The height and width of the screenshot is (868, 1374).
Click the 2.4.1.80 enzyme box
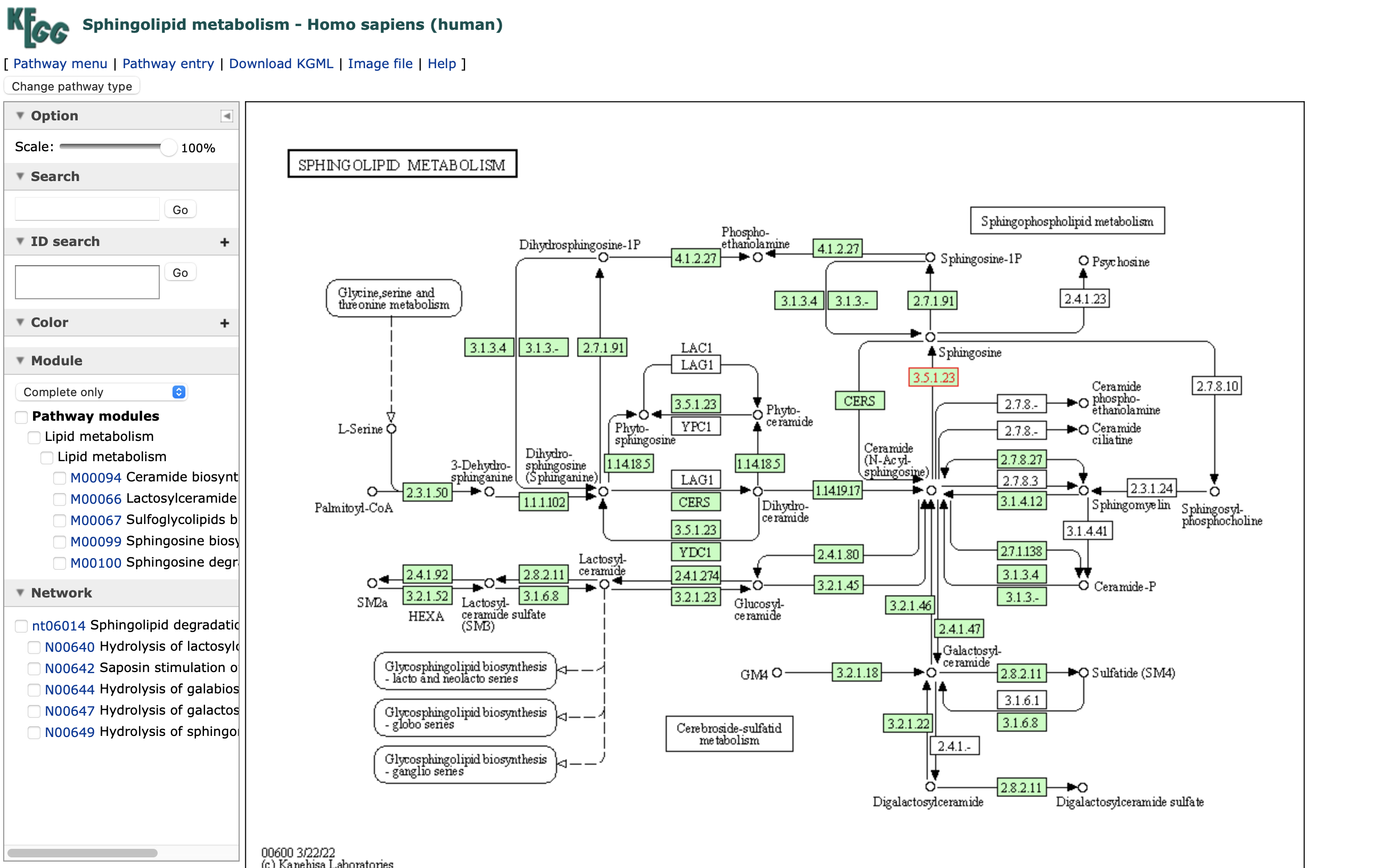pos(838,554)
